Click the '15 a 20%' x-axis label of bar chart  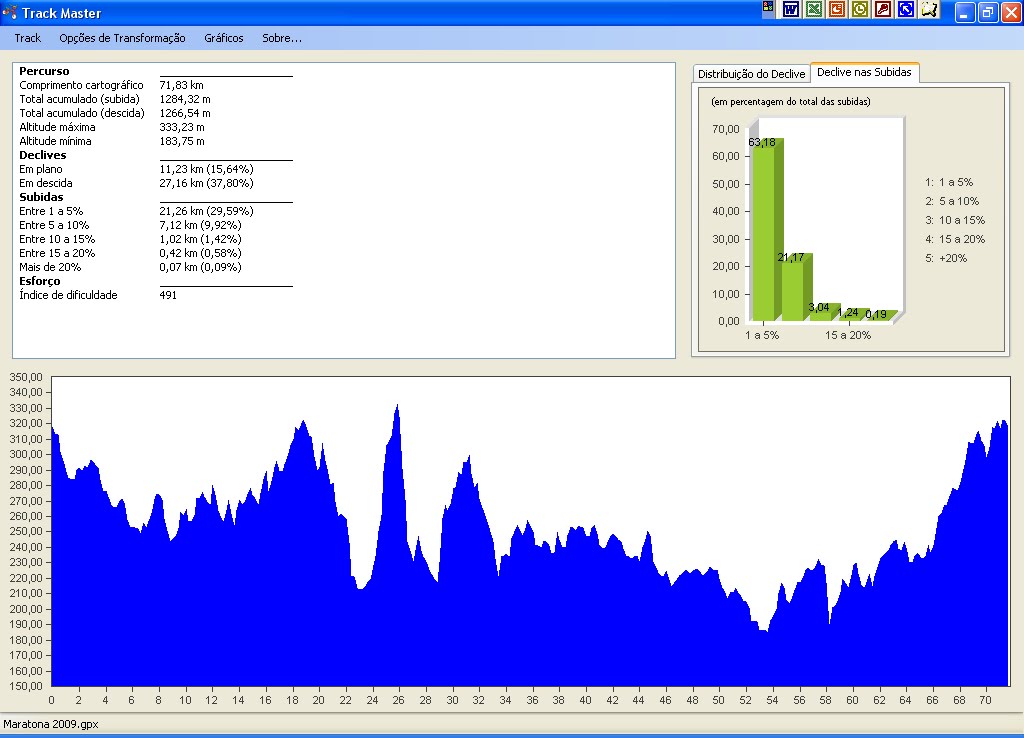(848, 335)
